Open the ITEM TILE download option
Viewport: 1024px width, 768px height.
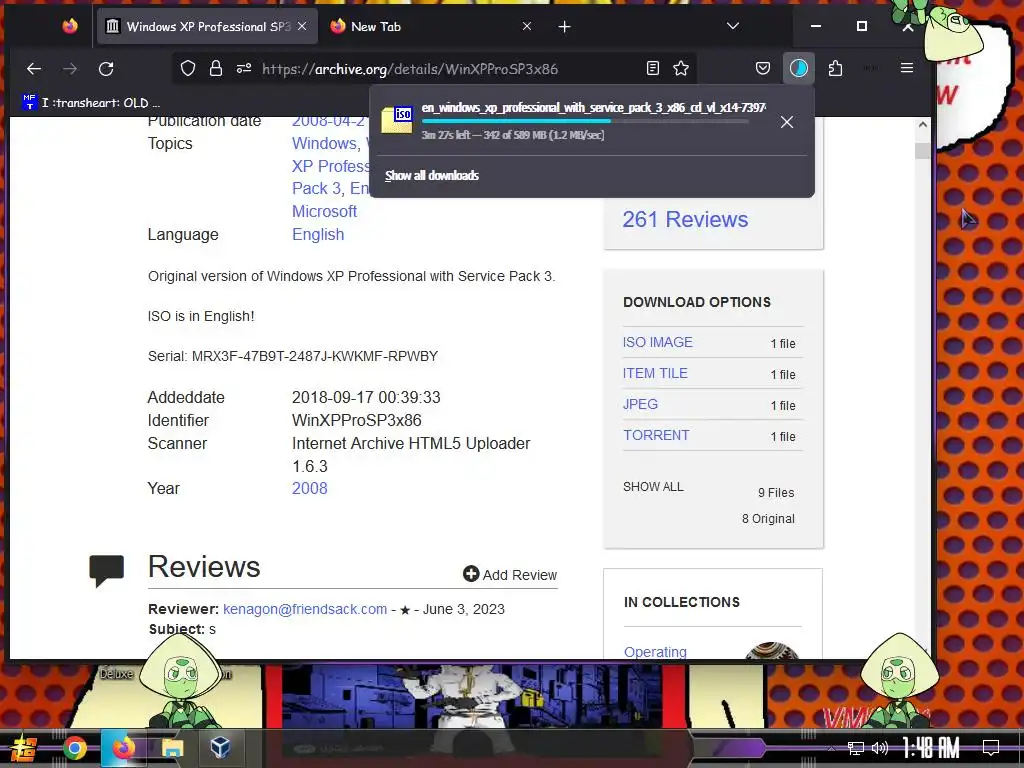[655, 374]
